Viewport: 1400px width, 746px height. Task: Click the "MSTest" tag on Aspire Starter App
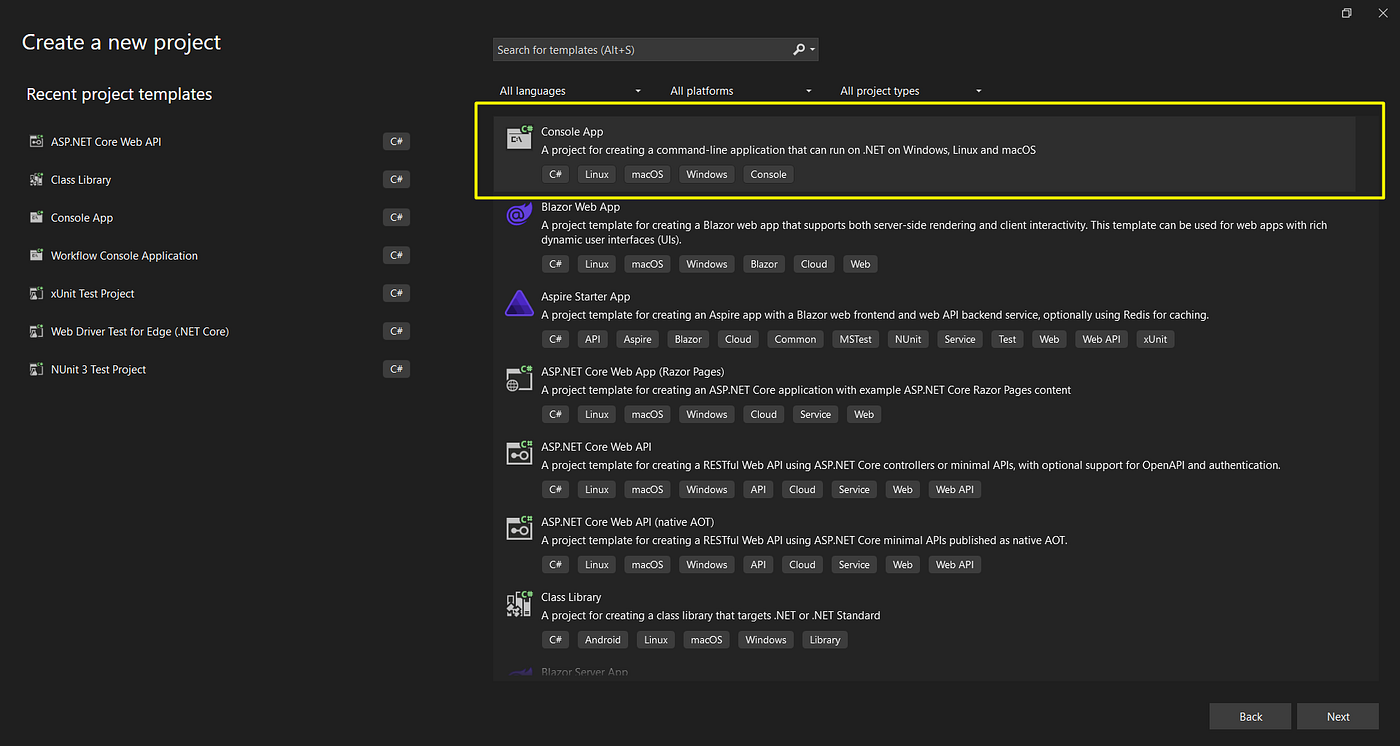click(856, 339)
